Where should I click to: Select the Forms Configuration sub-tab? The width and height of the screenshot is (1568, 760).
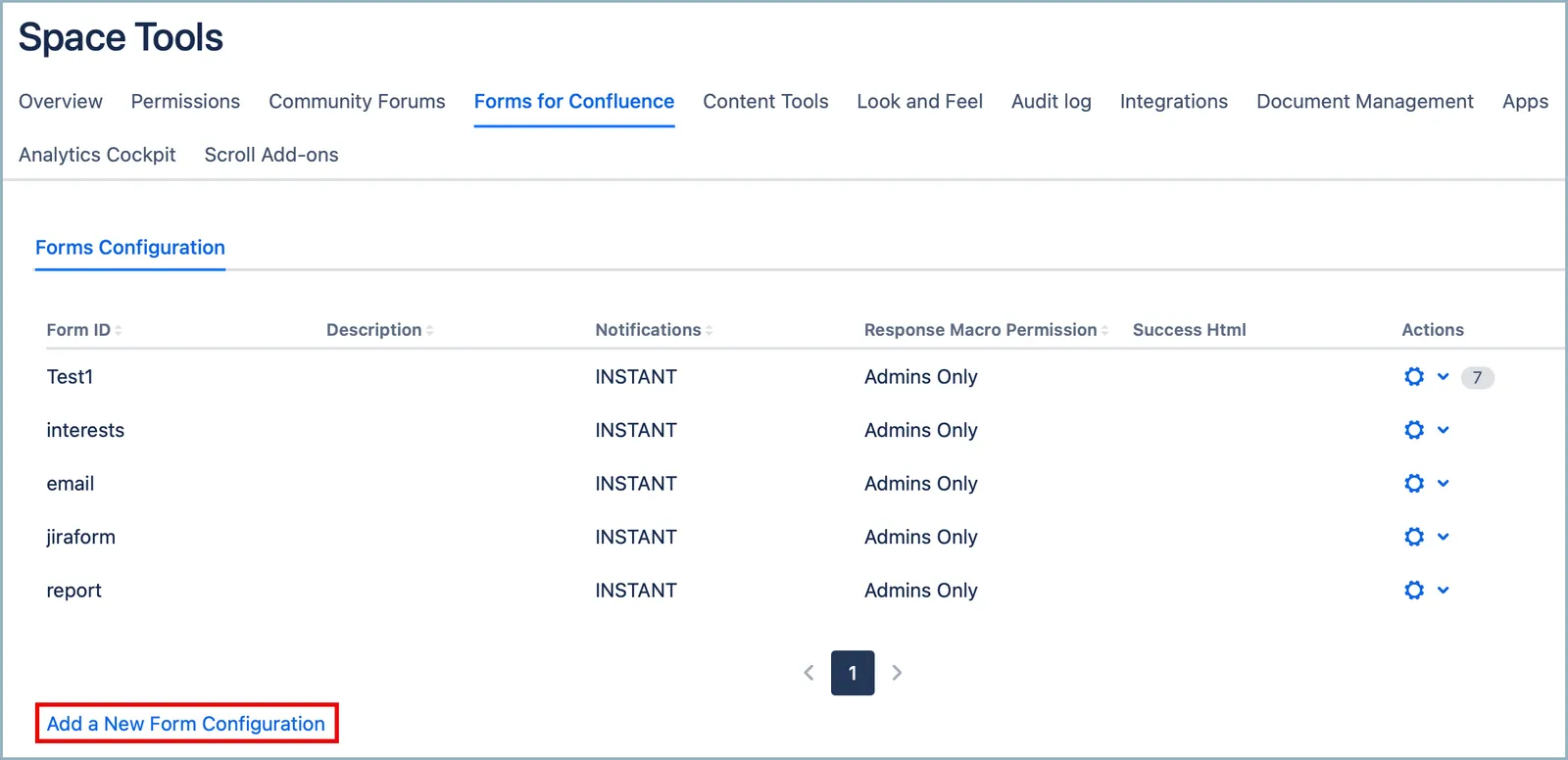[x=130, y=248]
